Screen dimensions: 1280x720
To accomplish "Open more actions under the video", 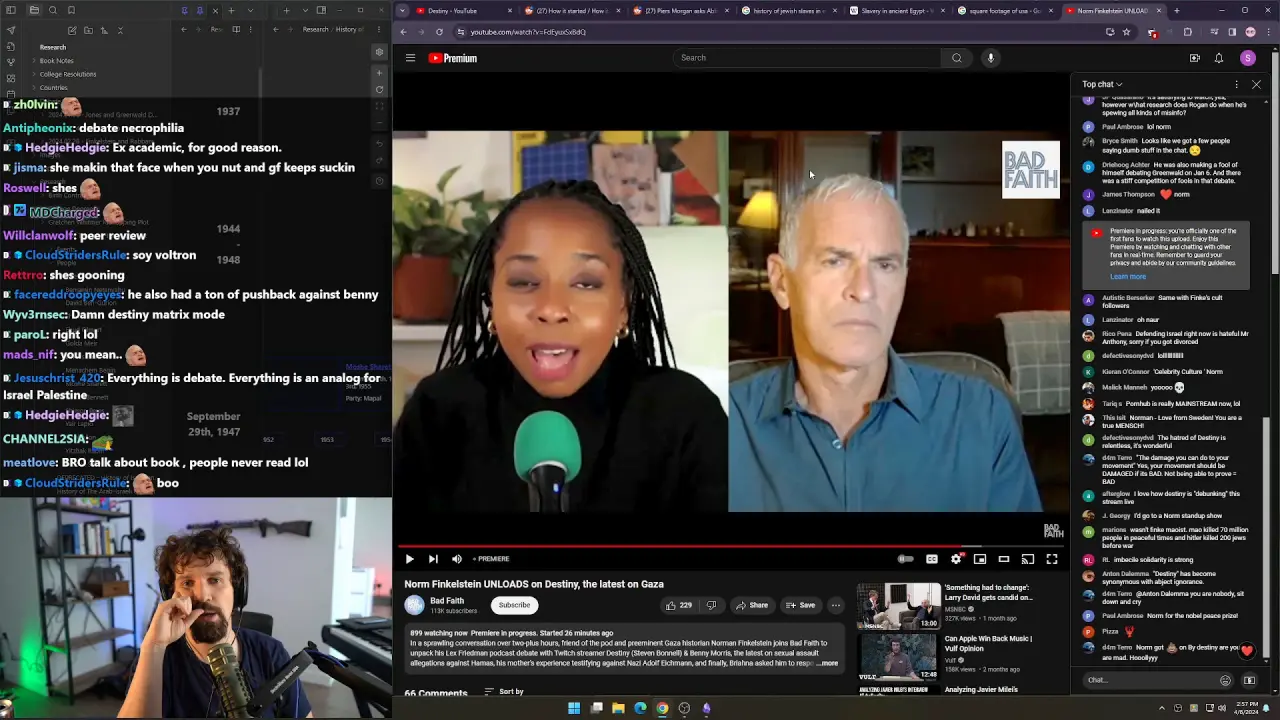I will click(836, 605).
